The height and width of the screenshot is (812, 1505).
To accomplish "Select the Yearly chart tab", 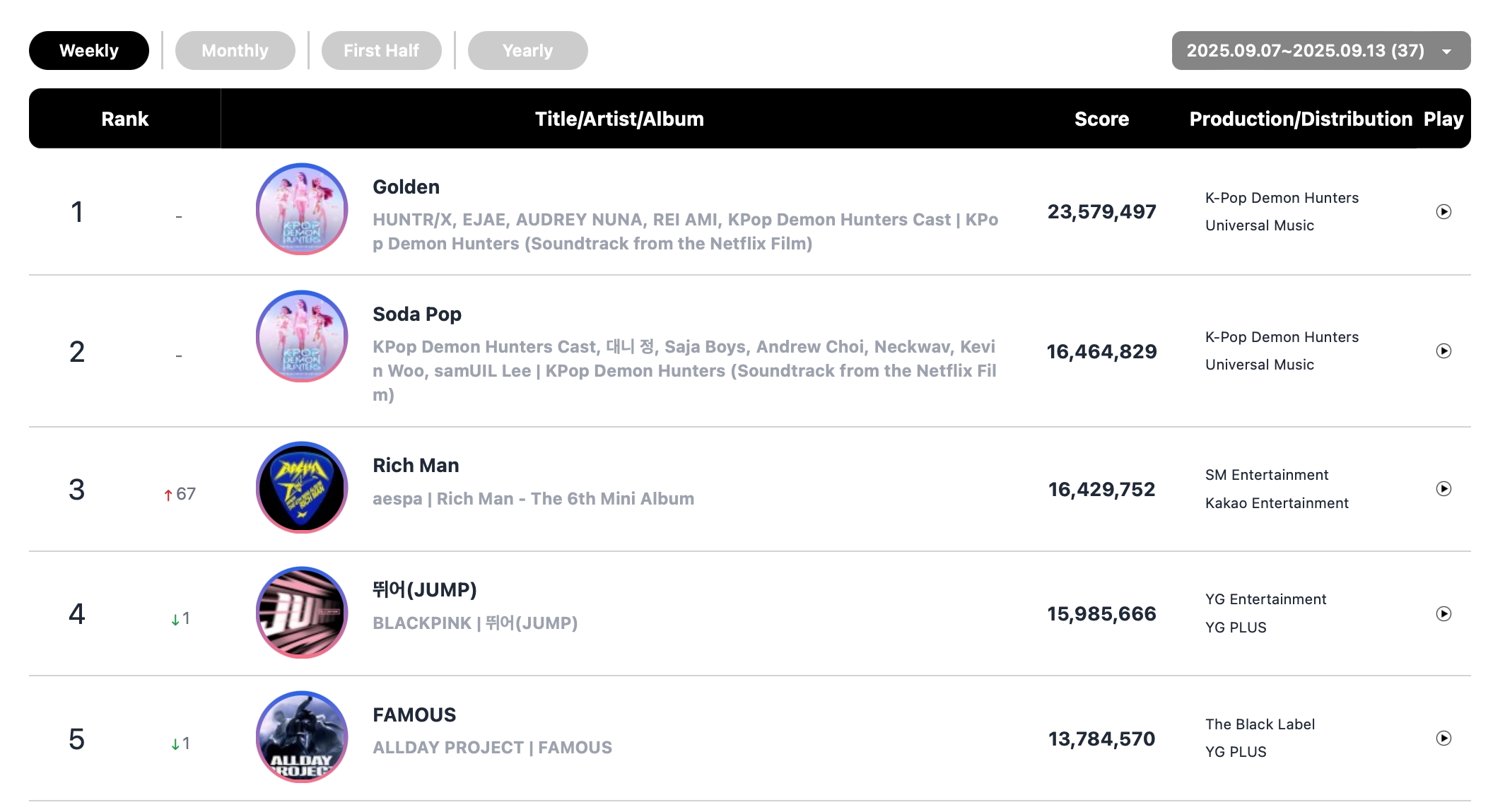I will click(x=527, y=51).
